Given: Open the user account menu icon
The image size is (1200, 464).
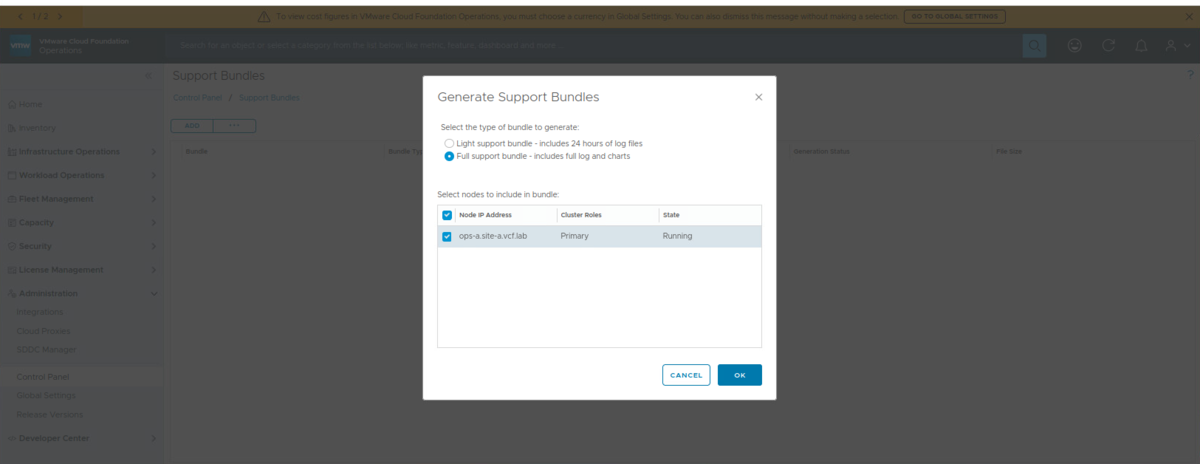Looking at the screenshot, I should coord(1173,46).
